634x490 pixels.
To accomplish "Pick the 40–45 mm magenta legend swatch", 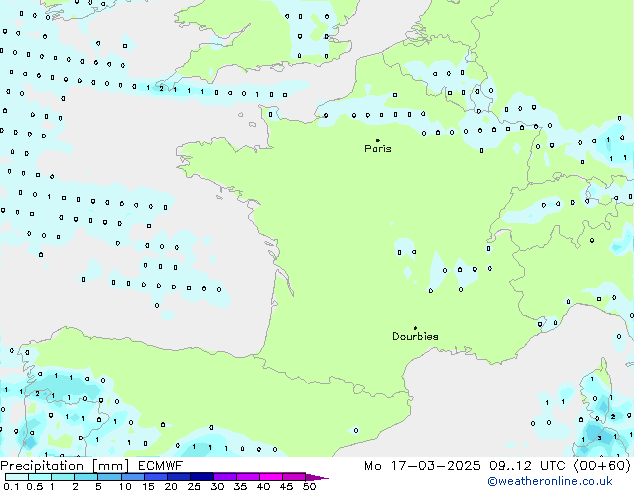I will pos(271,477).
